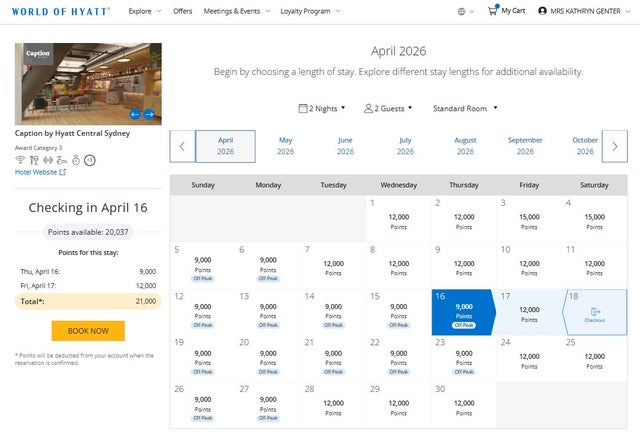640x435 pixels.
Task: Select April 5 off-peak date
Action: pos(203,265)
